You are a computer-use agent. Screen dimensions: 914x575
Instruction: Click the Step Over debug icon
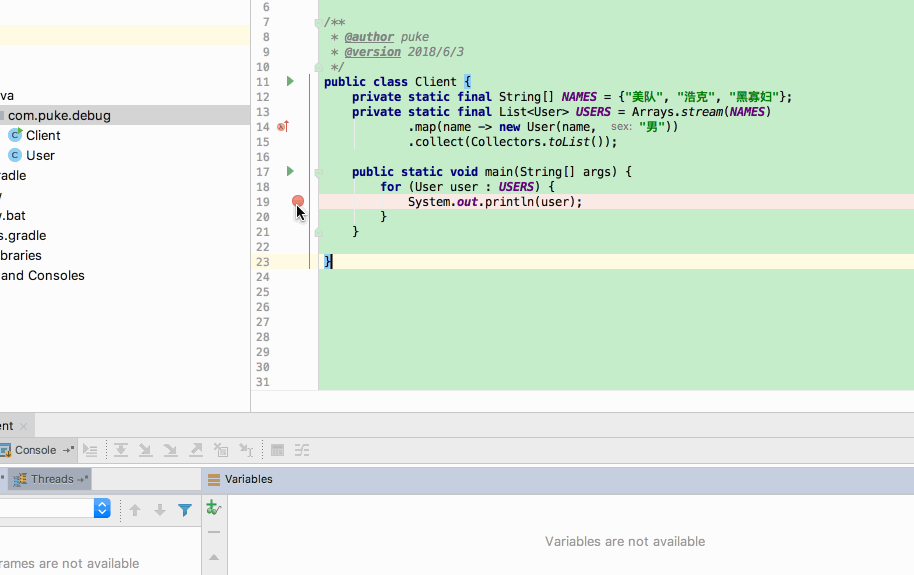121,450
